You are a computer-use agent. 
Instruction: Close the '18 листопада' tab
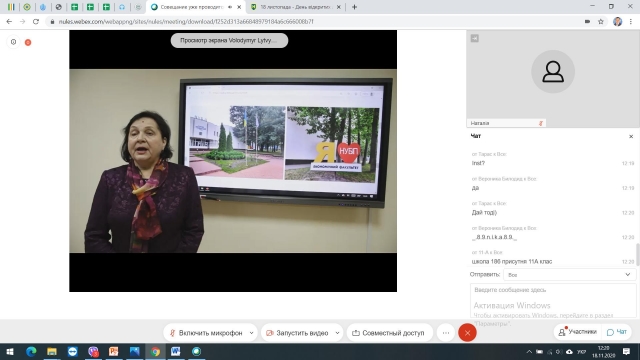tap(339, 7)
